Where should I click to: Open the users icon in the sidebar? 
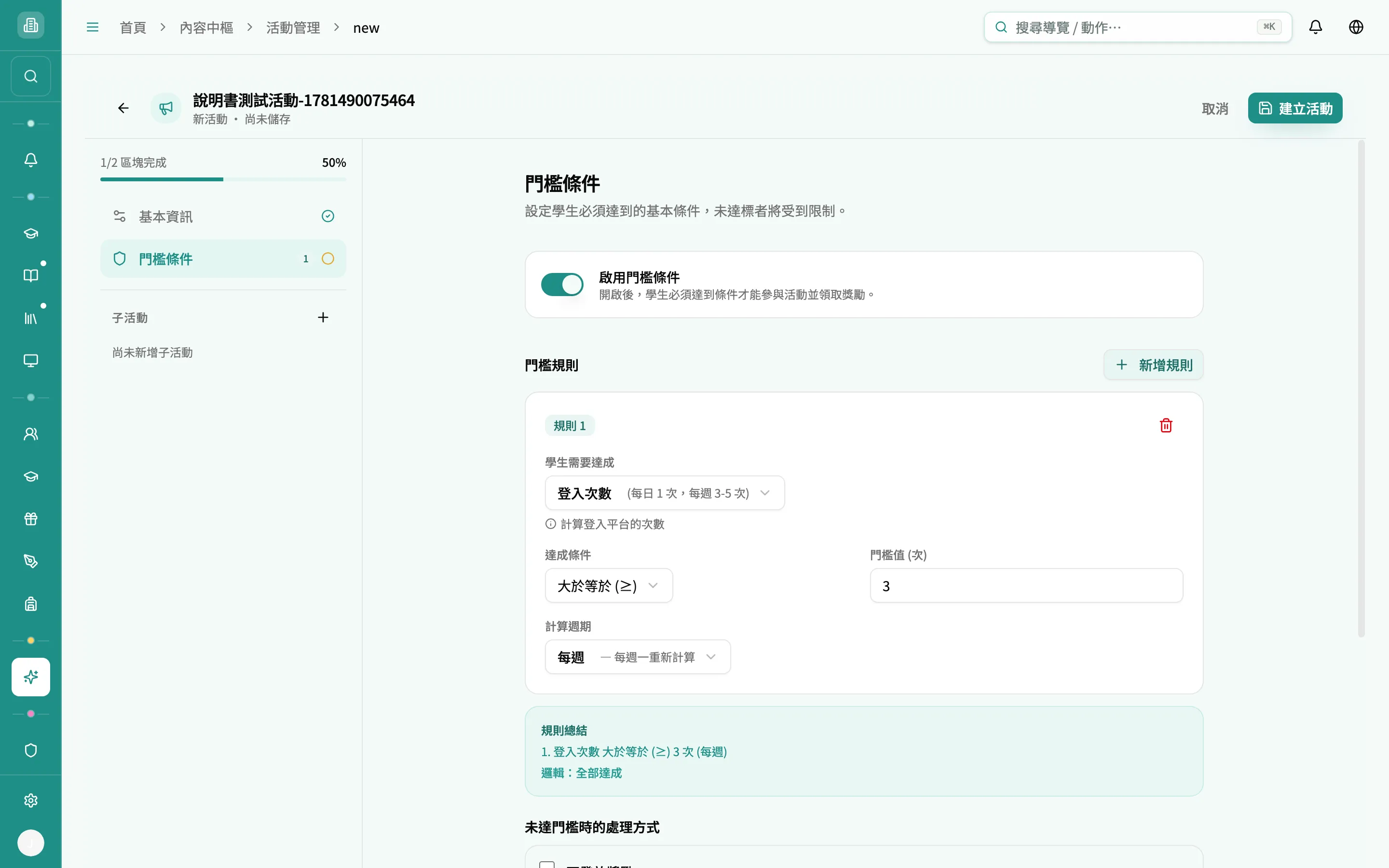pos(30,434)
